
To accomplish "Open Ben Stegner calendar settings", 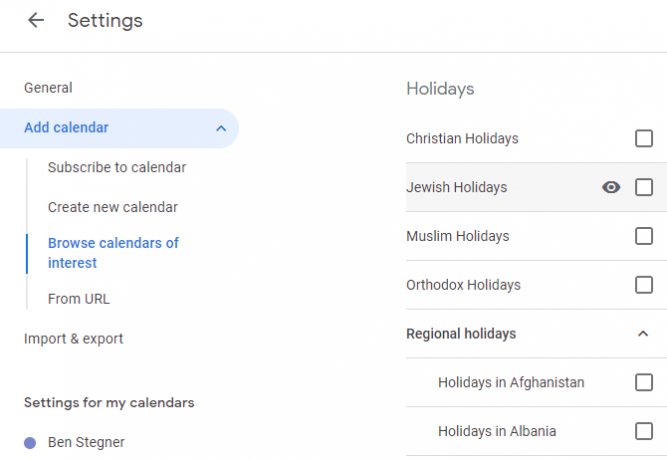I will [86, 443].
